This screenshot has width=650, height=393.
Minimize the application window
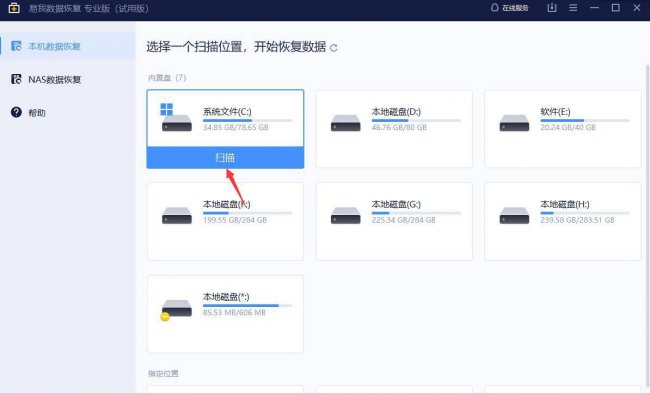point(594,8)
